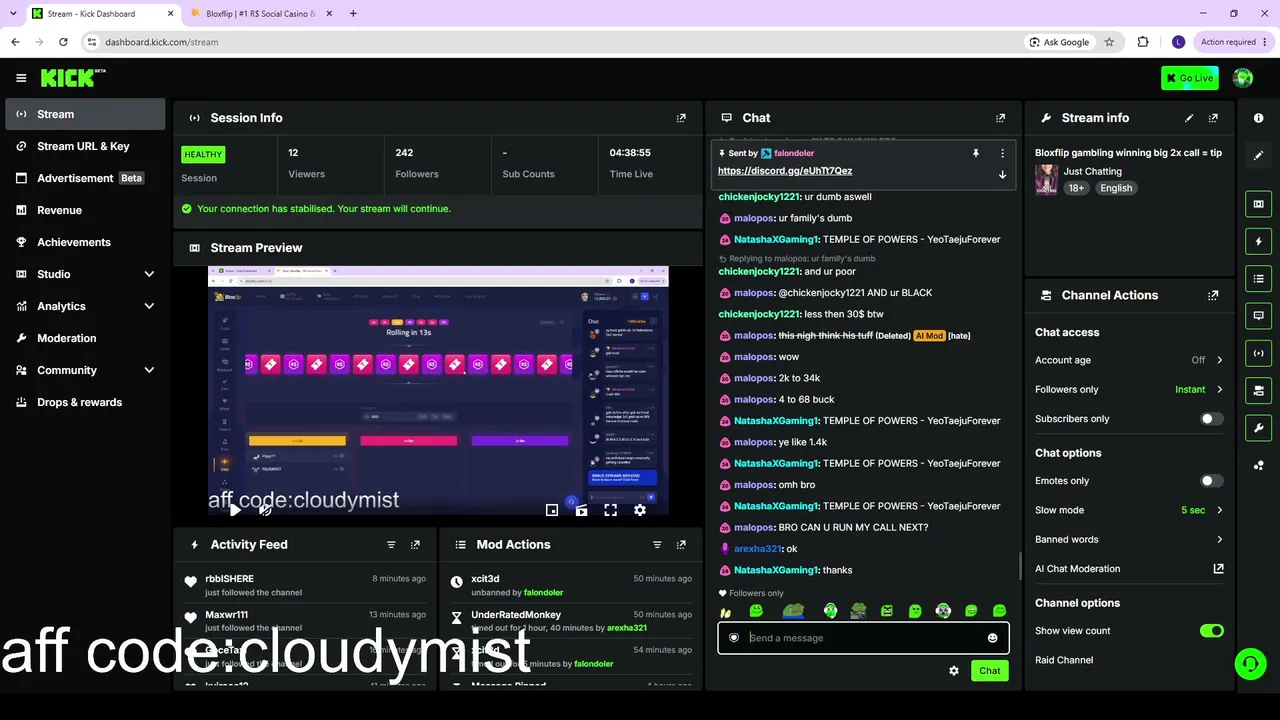
Task: Bookmark this page with the star icon
Action: click(x=1109, y=42)
